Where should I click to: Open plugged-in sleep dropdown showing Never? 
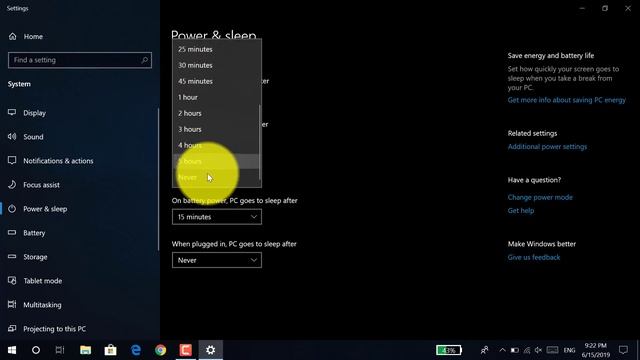pyautogui.click(x=217, y=260)
